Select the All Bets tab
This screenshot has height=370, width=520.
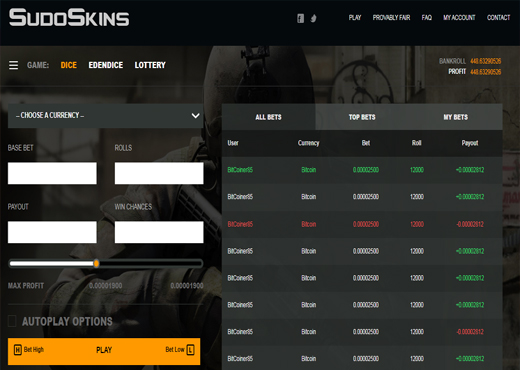268,117
